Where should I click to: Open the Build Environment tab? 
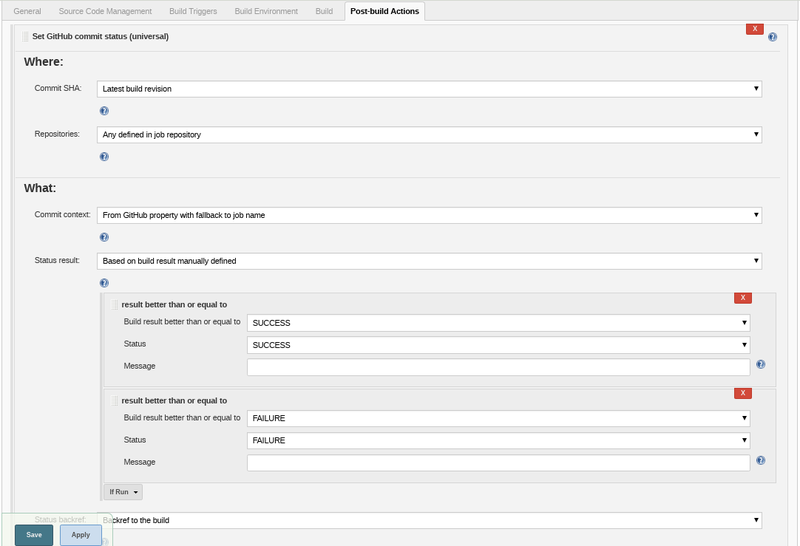coord(266,11)
